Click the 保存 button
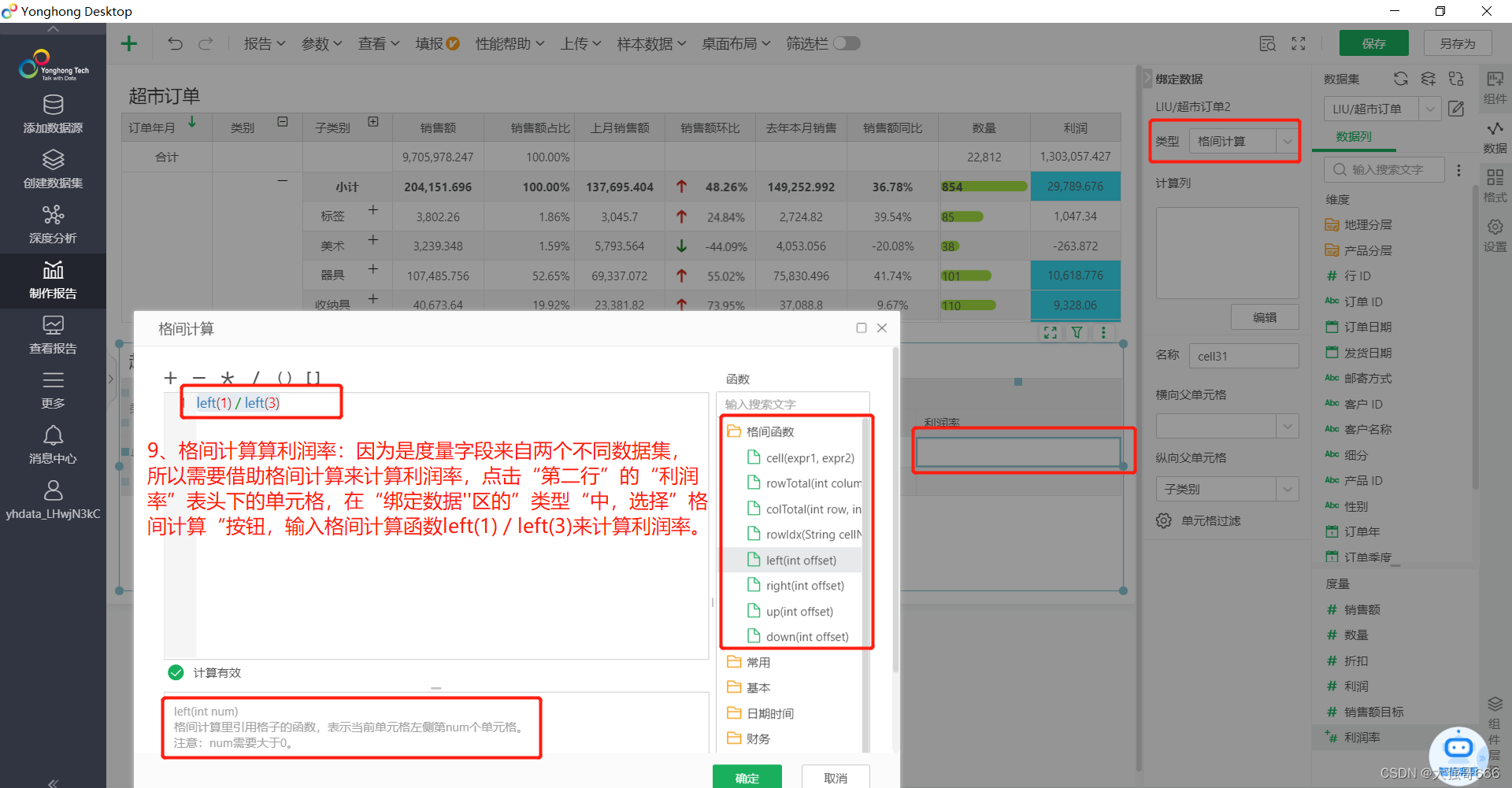 (x=1374, y=43)
